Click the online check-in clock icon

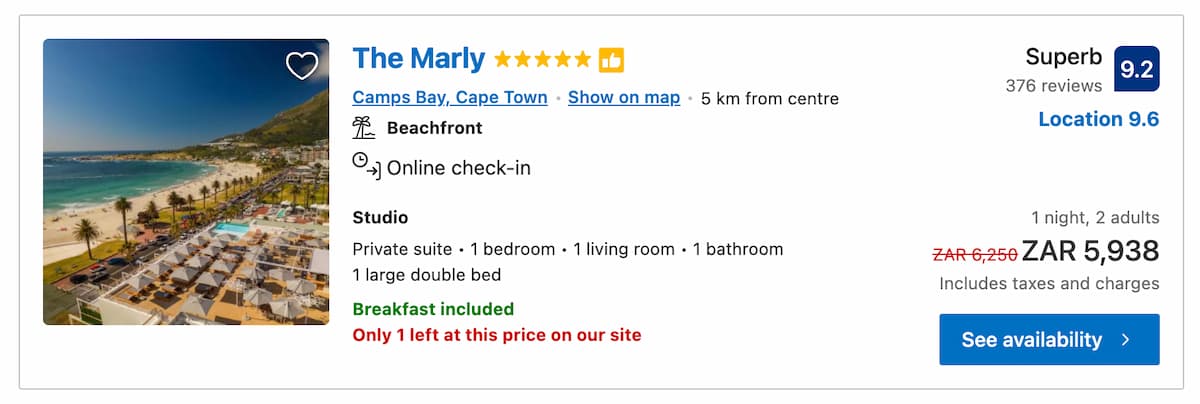pos(366,166)
